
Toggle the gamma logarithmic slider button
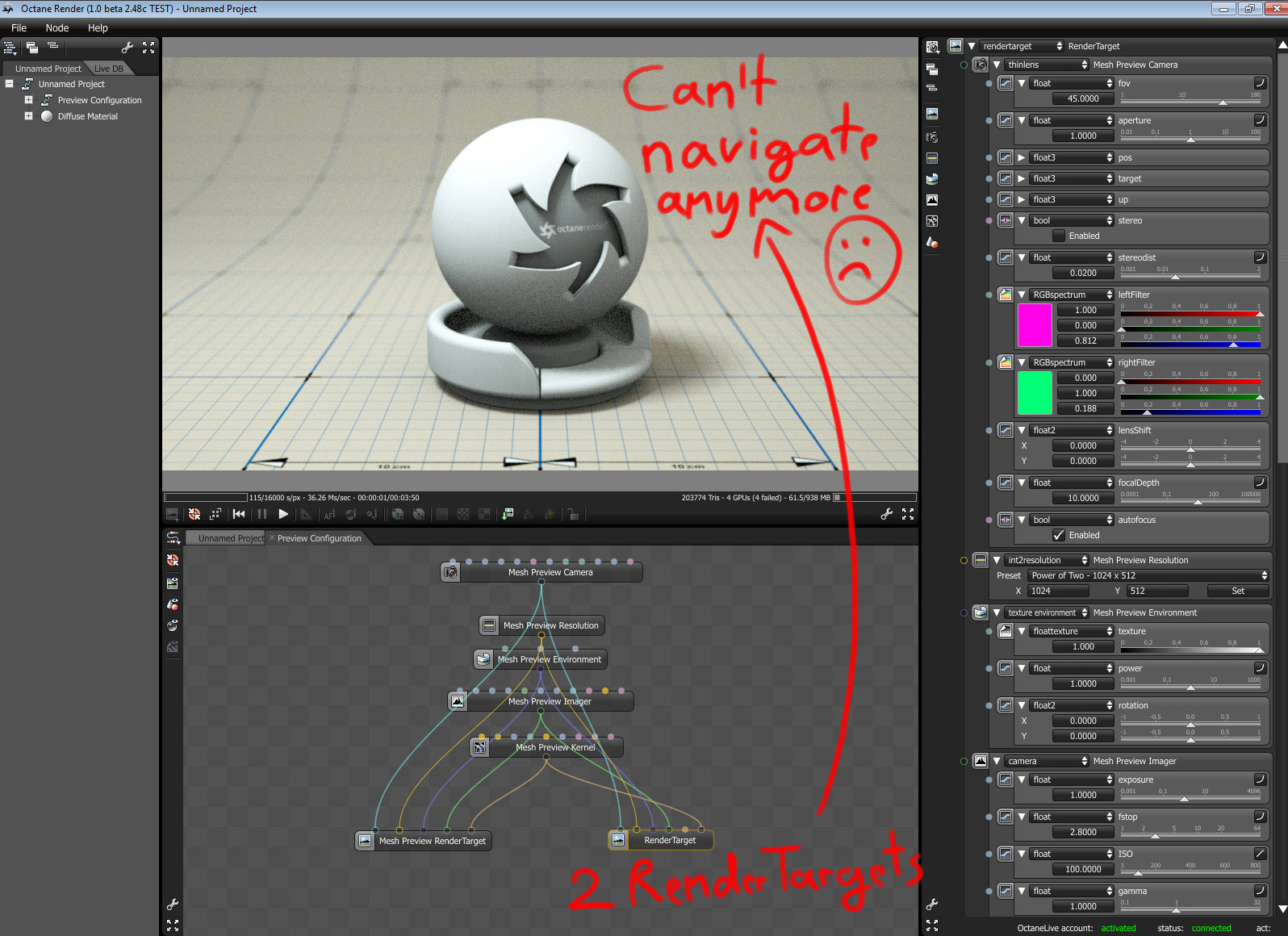(x=1260, y=891)
